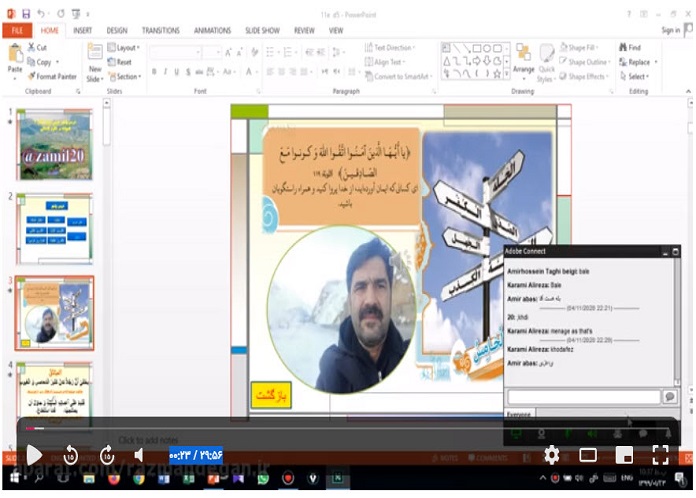Open video player settings gear
This screenshot has height=498, width=696.
552,455
